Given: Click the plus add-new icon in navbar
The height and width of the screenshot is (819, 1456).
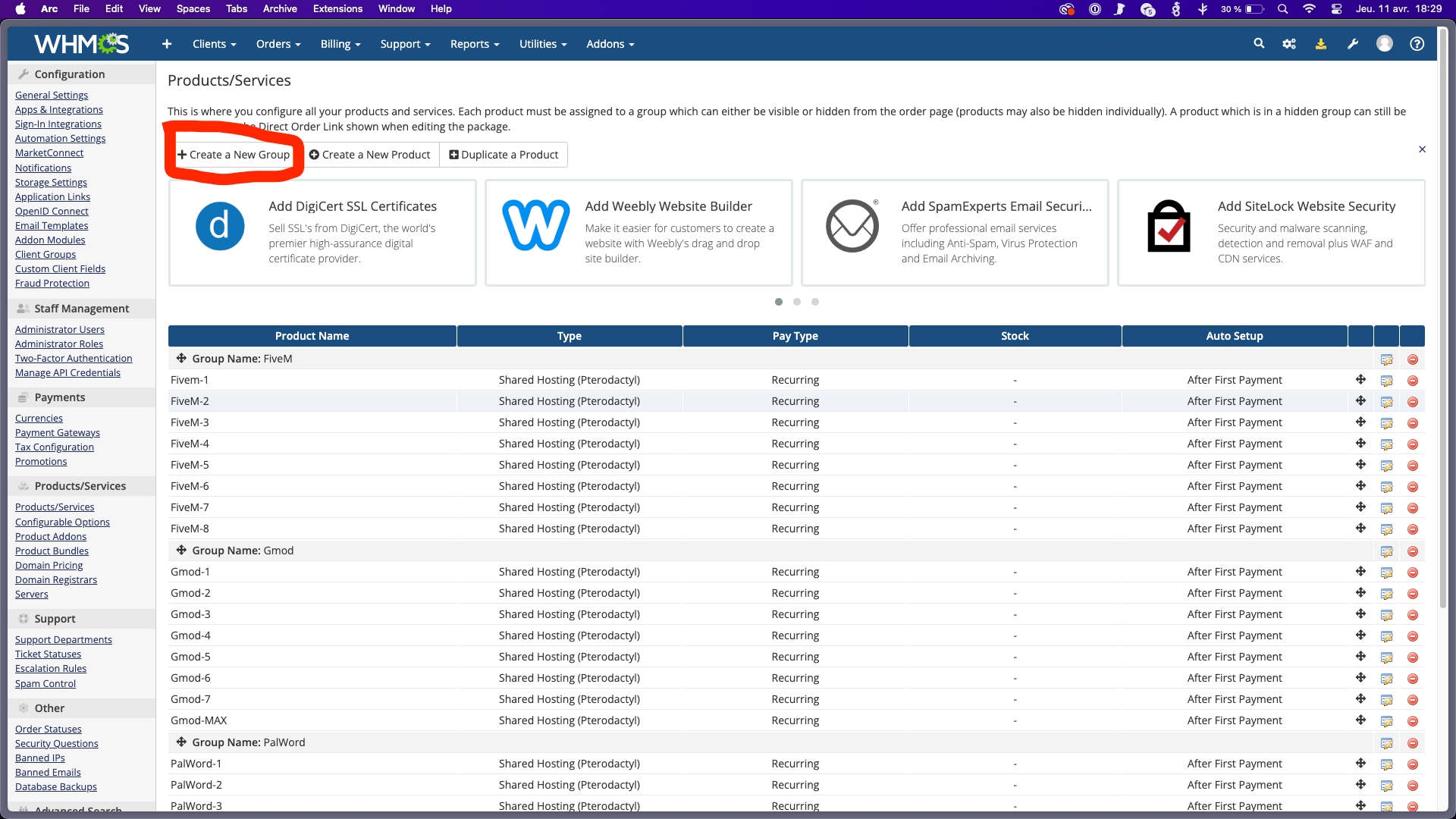Looking at the screenshot, I should pyautogui.click(x=167, y=44).
